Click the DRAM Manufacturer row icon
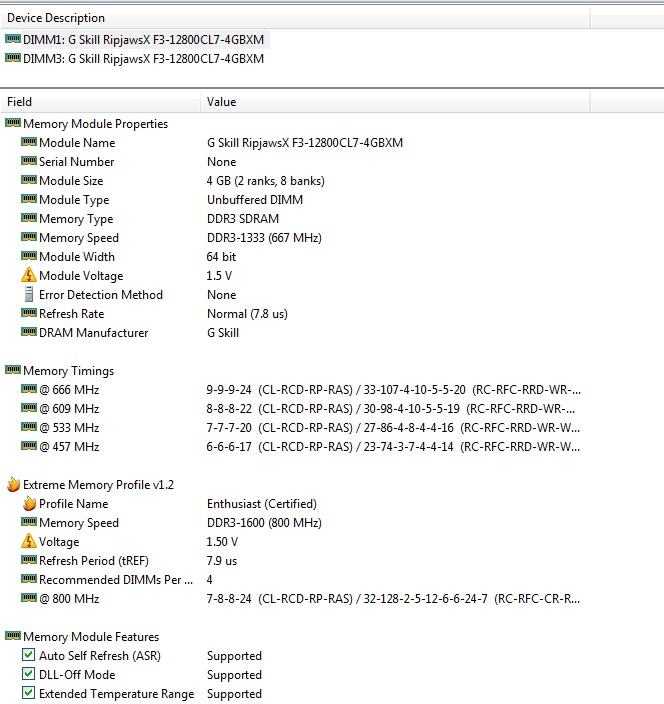Screen dimensions: 664x704 point(29,332)
